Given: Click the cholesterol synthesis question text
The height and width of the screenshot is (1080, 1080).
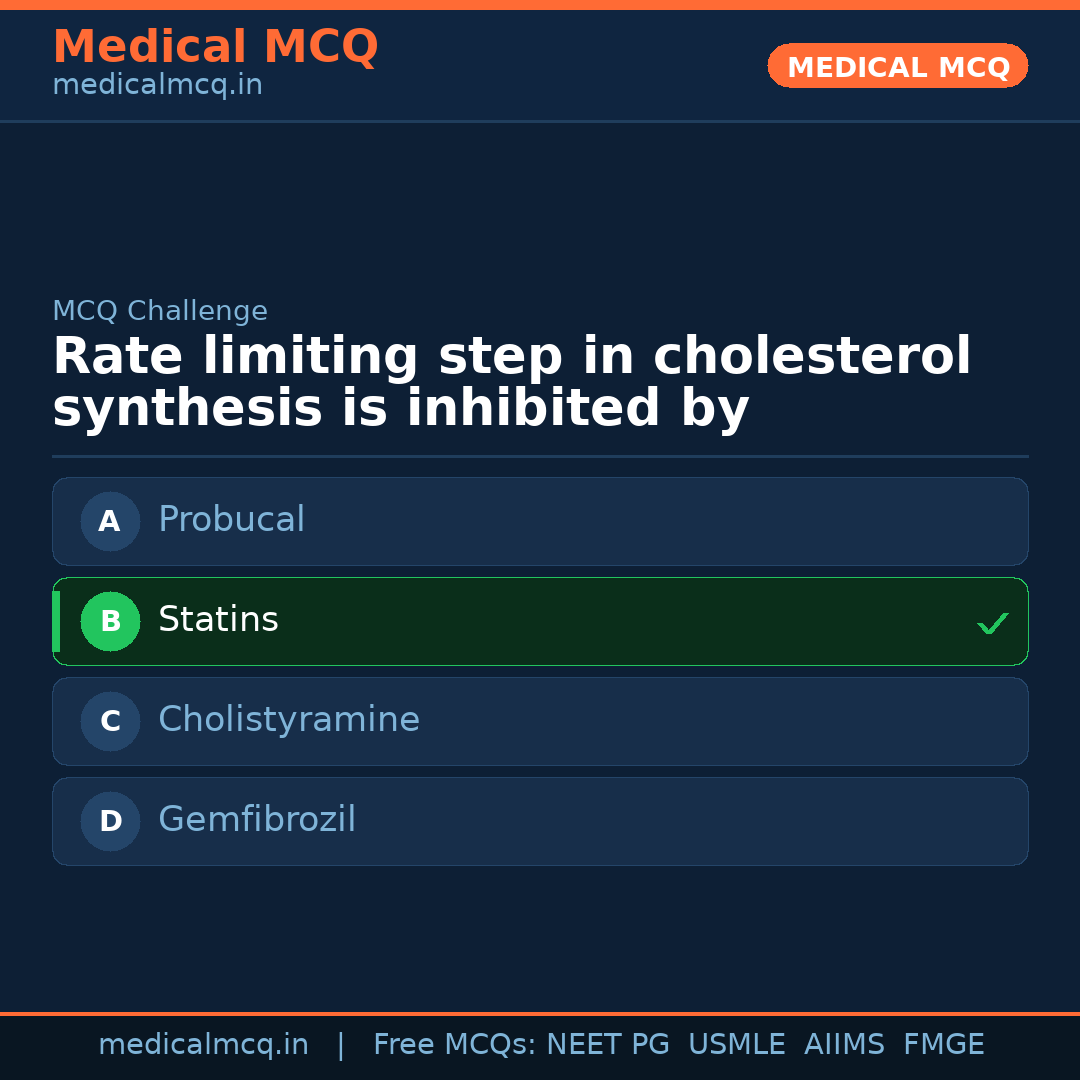Looking at the screenshot, I should coord(510,383).
